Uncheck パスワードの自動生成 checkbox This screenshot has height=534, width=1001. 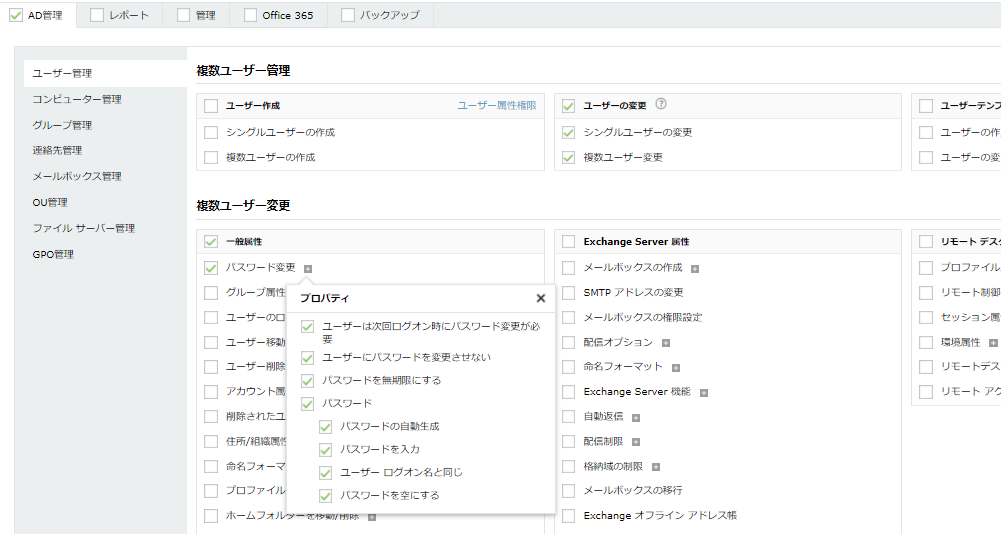click(326, 427)
